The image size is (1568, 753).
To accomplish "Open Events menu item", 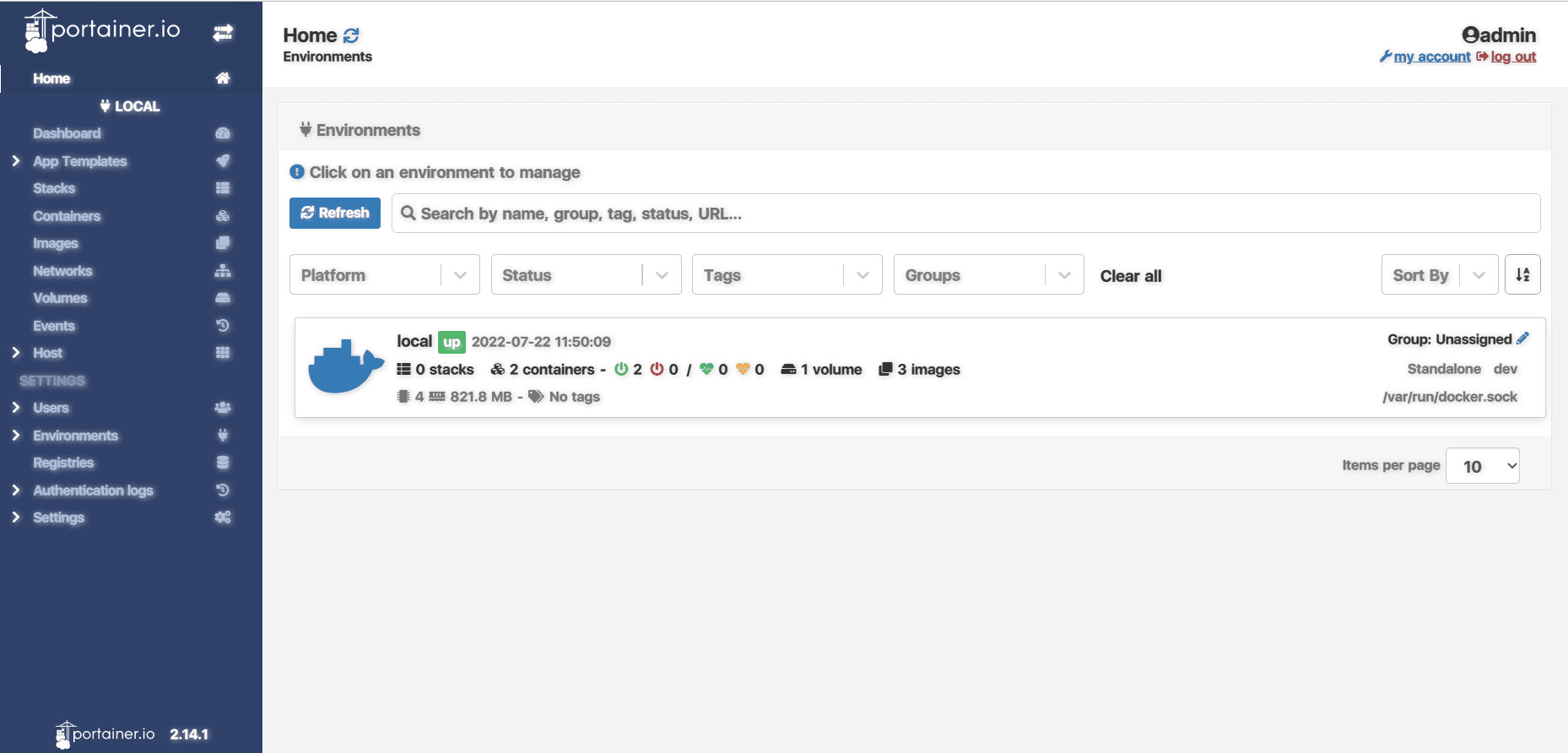I will (x=54, y=326).
